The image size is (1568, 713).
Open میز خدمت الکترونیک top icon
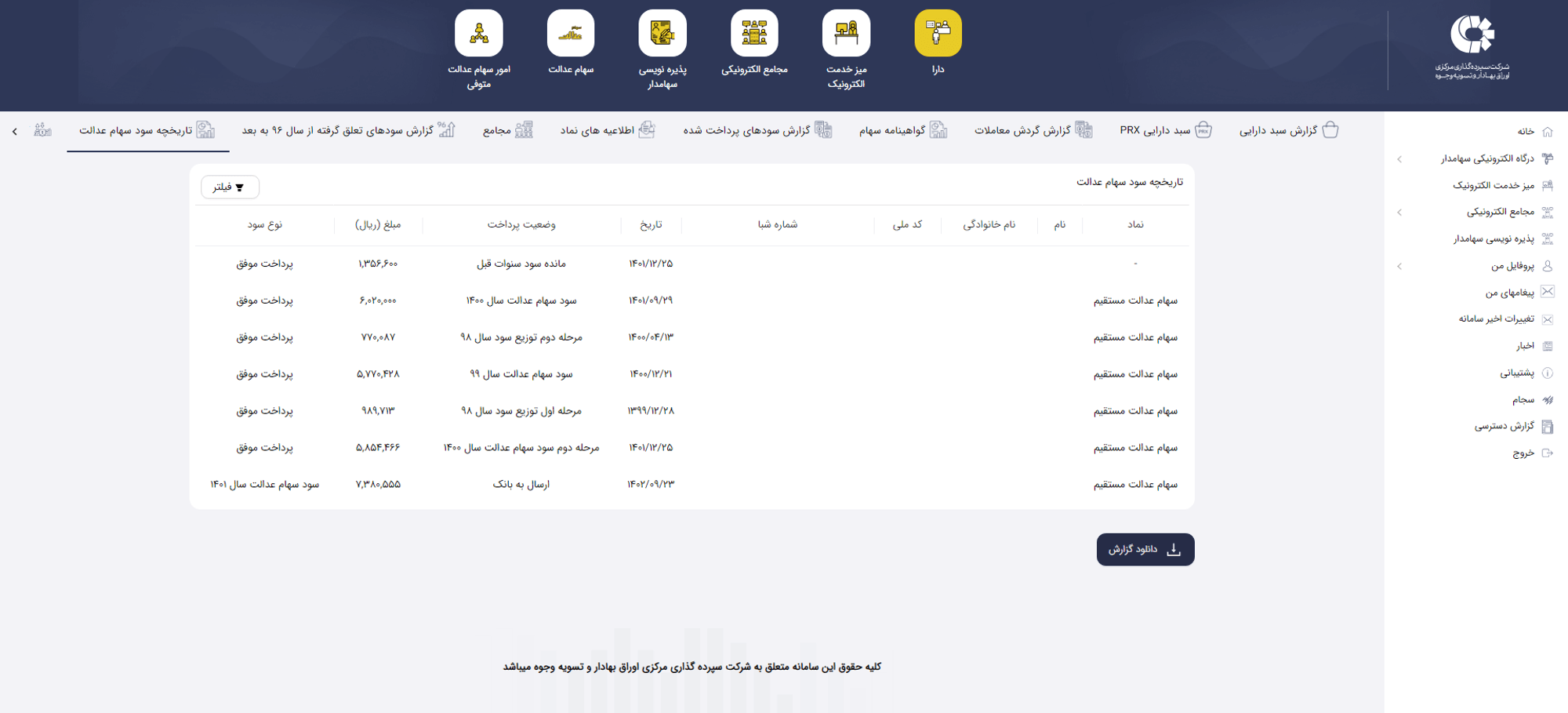click(x=846, y=33)
